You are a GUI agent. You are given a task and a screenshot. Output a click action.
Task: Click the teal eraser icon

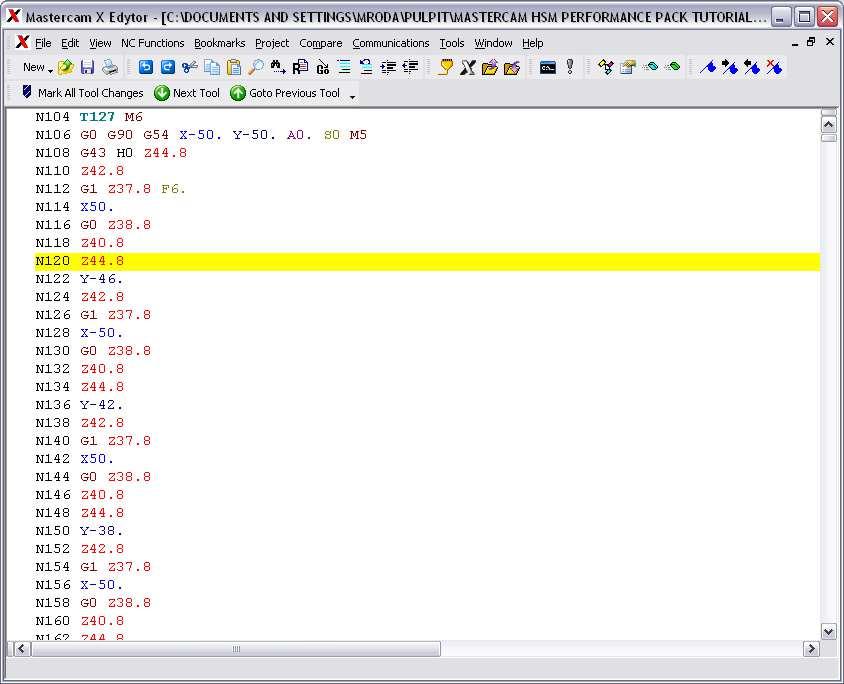coord(650,67)
